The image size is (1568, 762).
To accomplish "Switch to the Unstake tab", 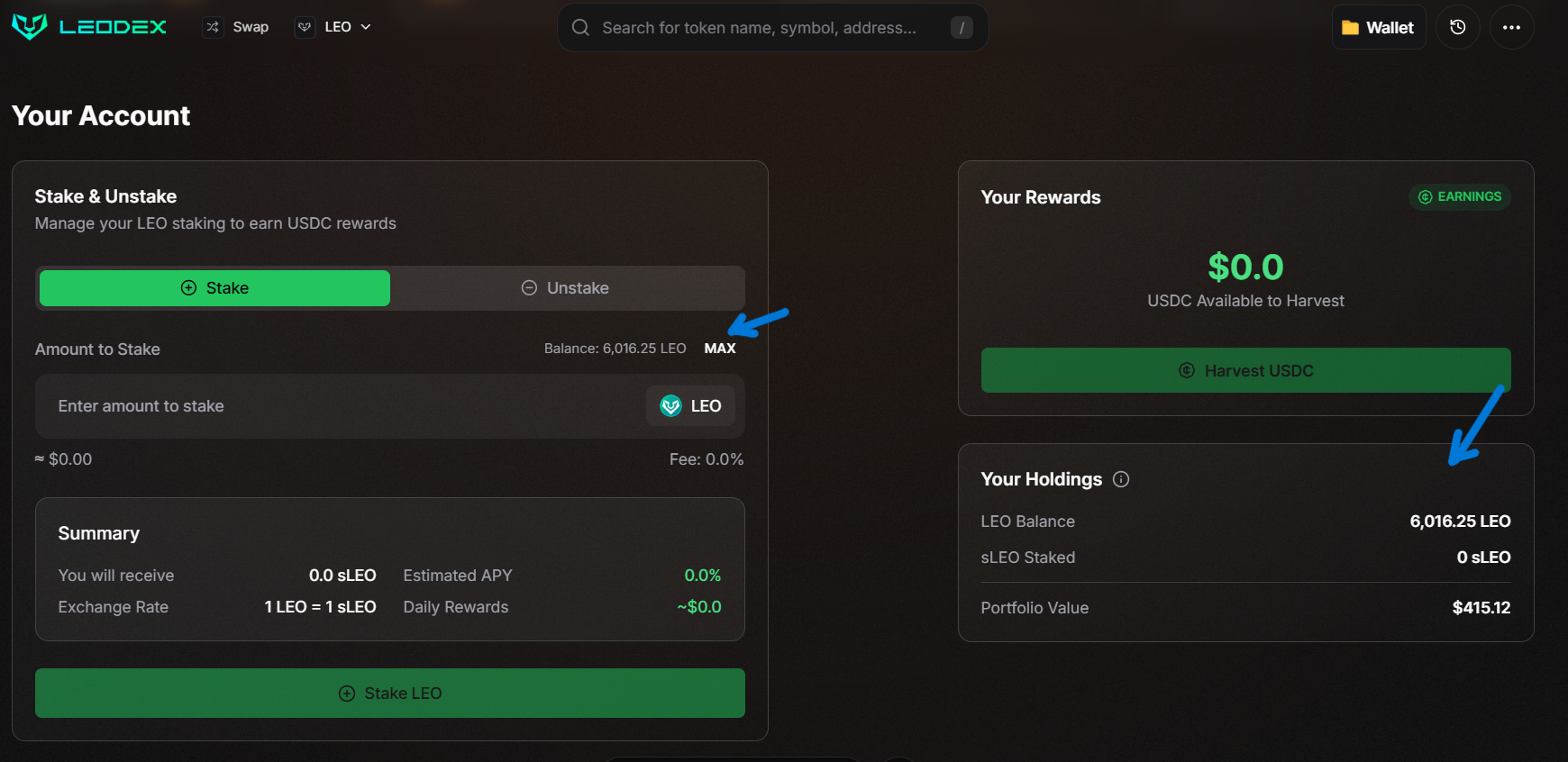I will (x=566, y=288).
